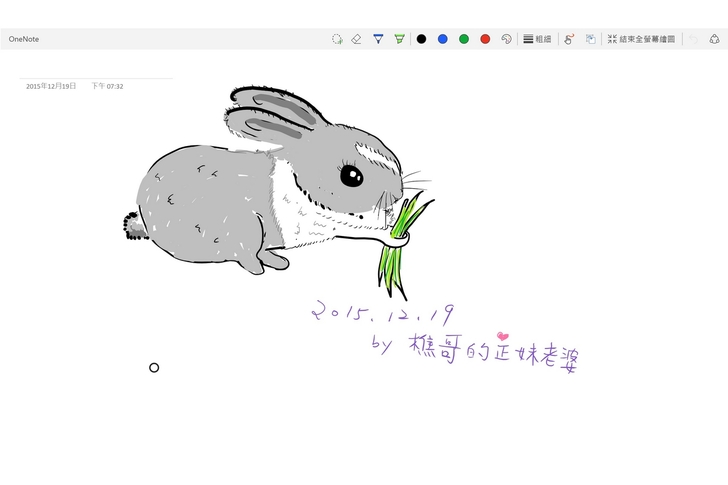
Task: Pick the red ink color
Action: 485,39
